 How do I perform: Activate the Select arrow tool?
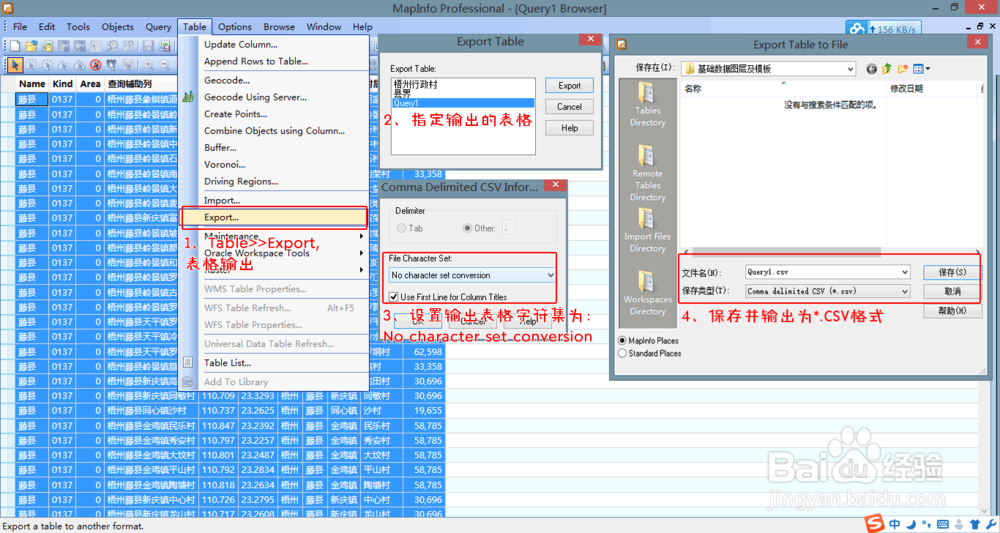tap(14, 65)
